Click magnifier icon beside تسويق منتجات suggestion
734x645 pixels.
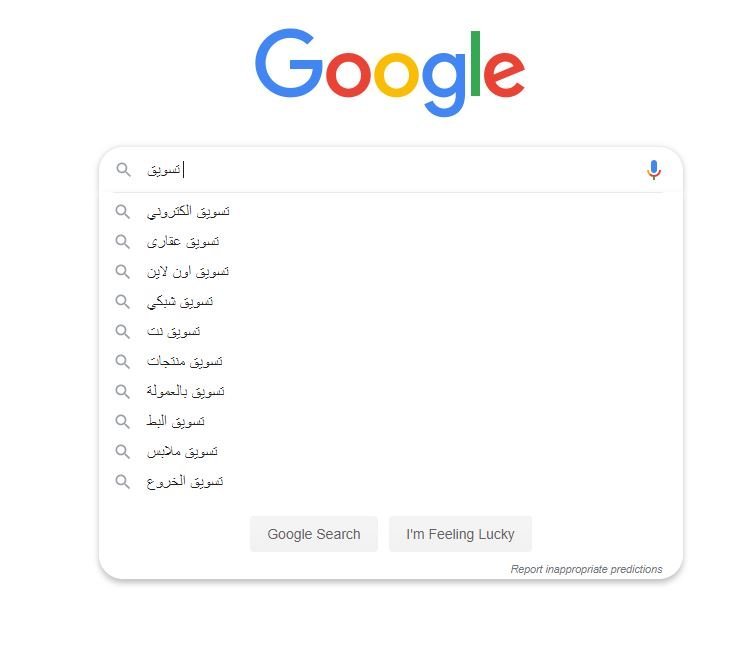(x=123, y=361)
